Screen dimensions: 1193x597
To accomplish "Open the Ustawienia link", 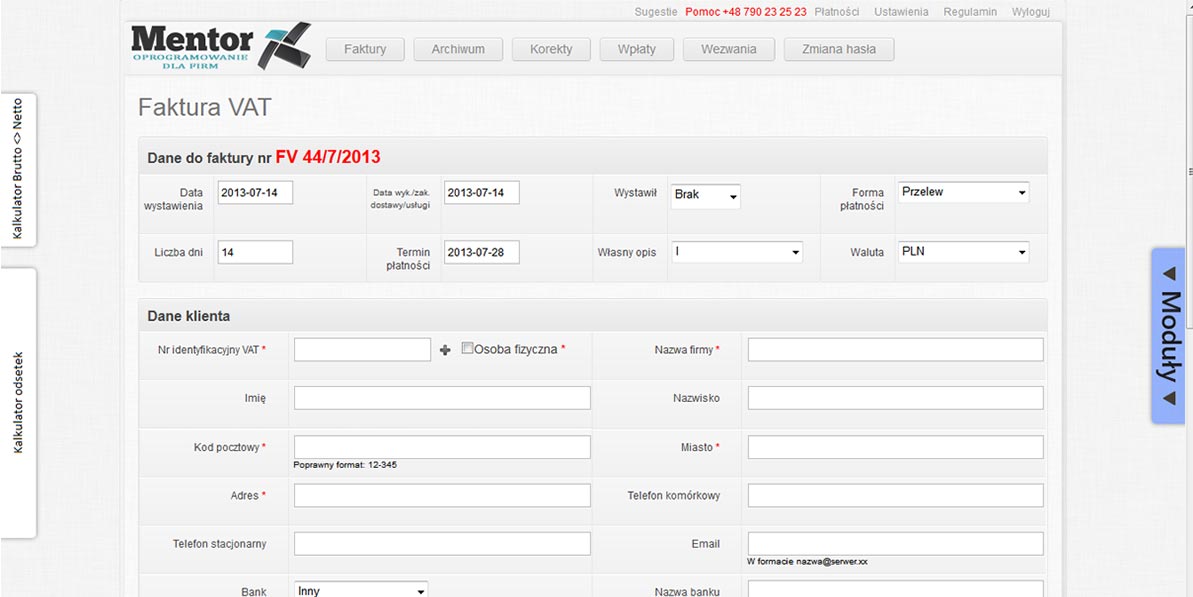I will click(x=901, y=12).
